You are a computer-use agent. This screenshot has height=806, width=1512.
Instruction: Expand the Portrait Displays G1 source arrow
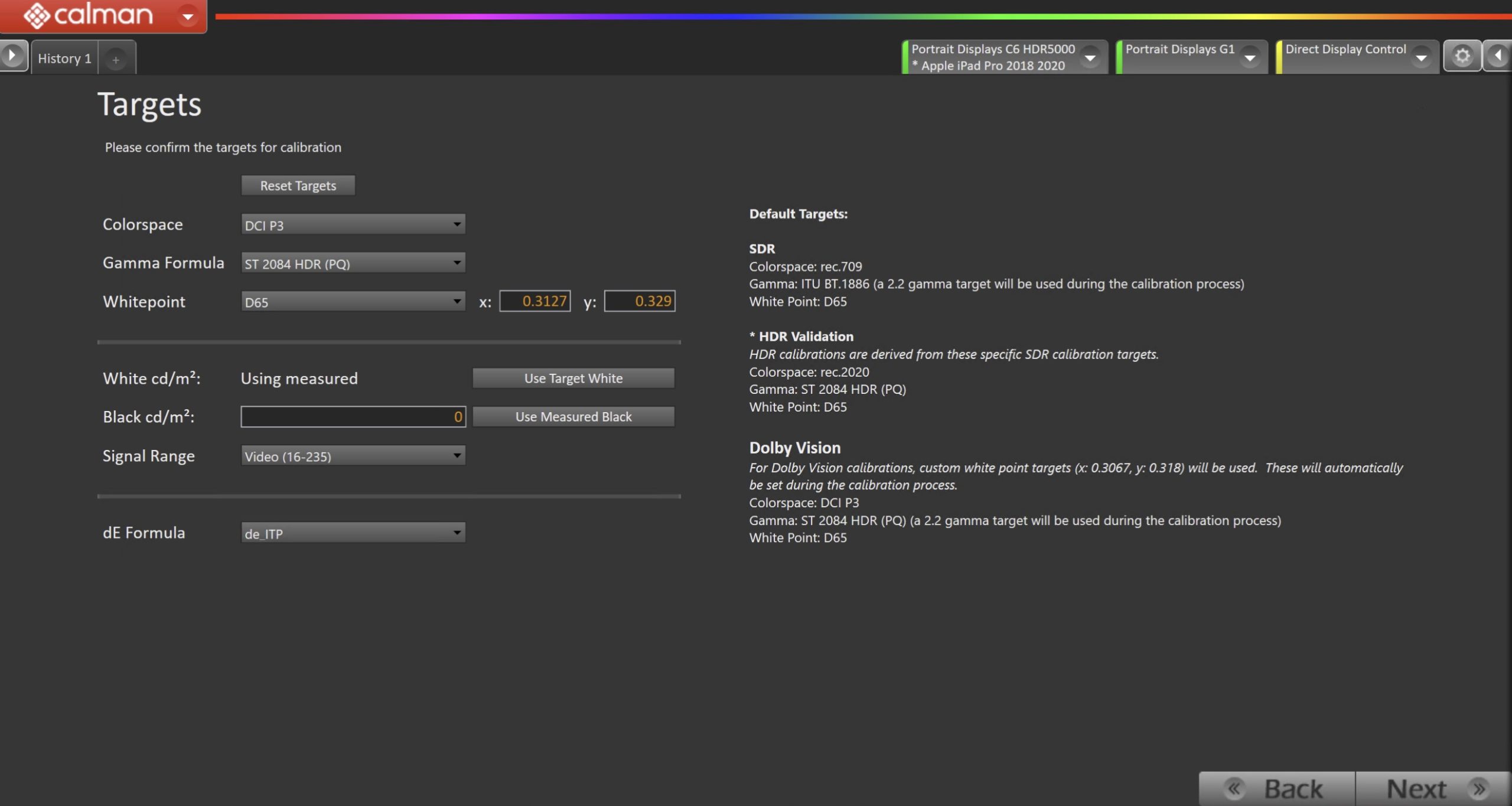pyautogui.click(x=1250, y=57)
